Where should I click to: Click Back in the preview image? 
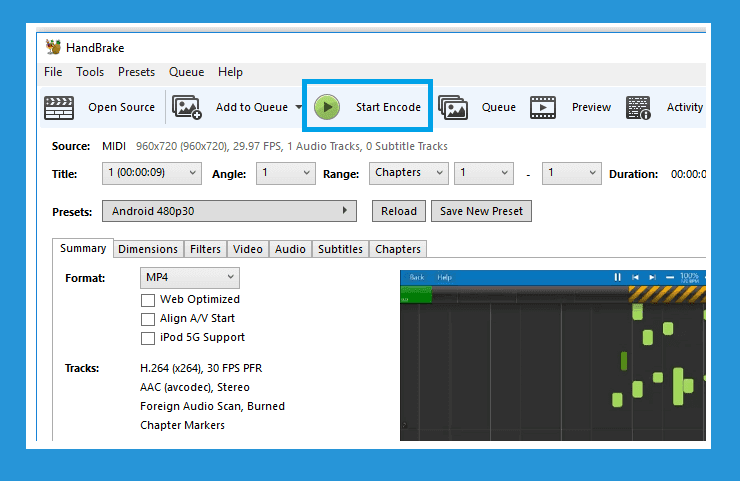[417, 277]
